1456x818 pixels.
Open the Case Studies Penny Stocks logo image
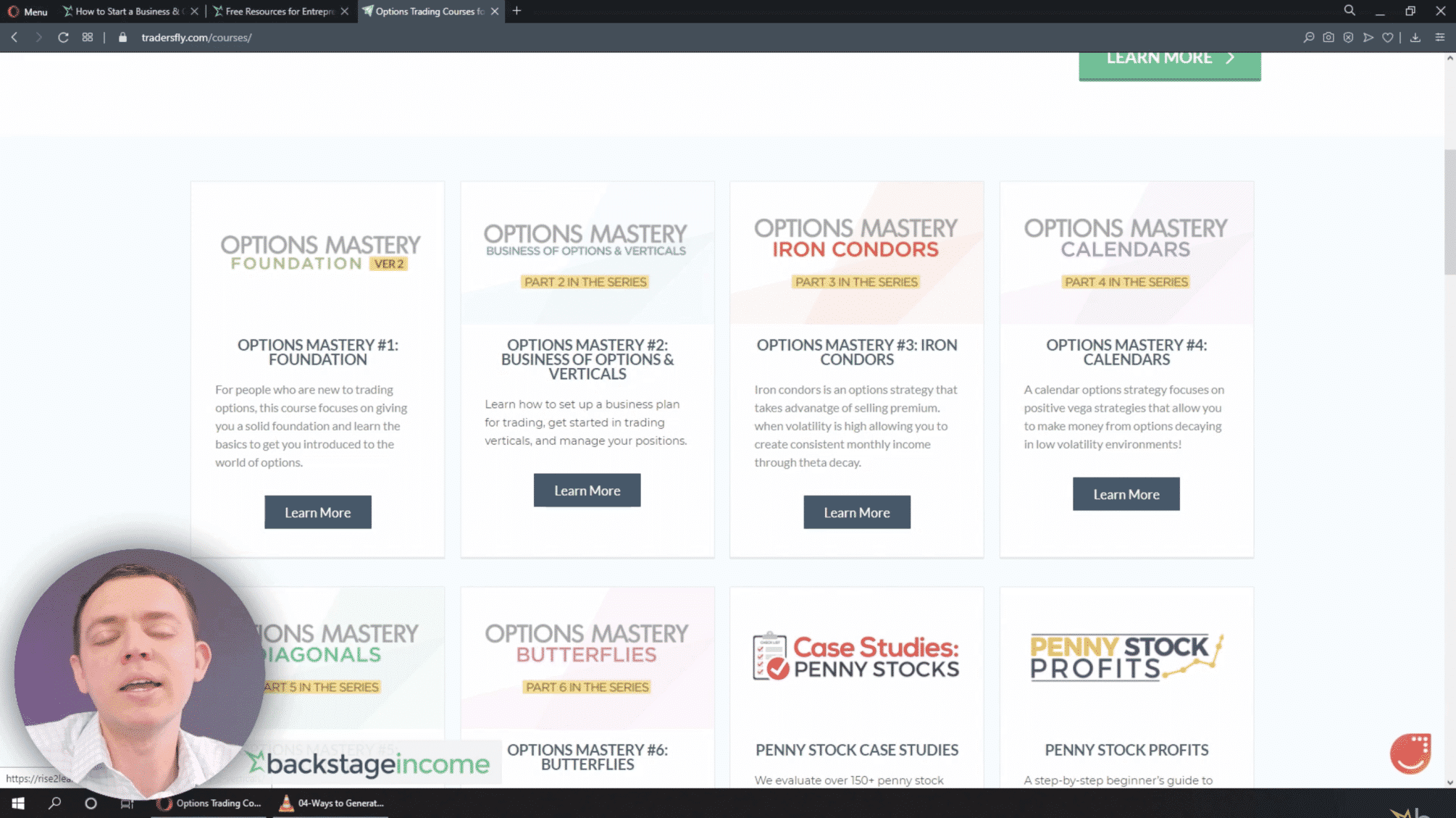click(x=856, y=658)
